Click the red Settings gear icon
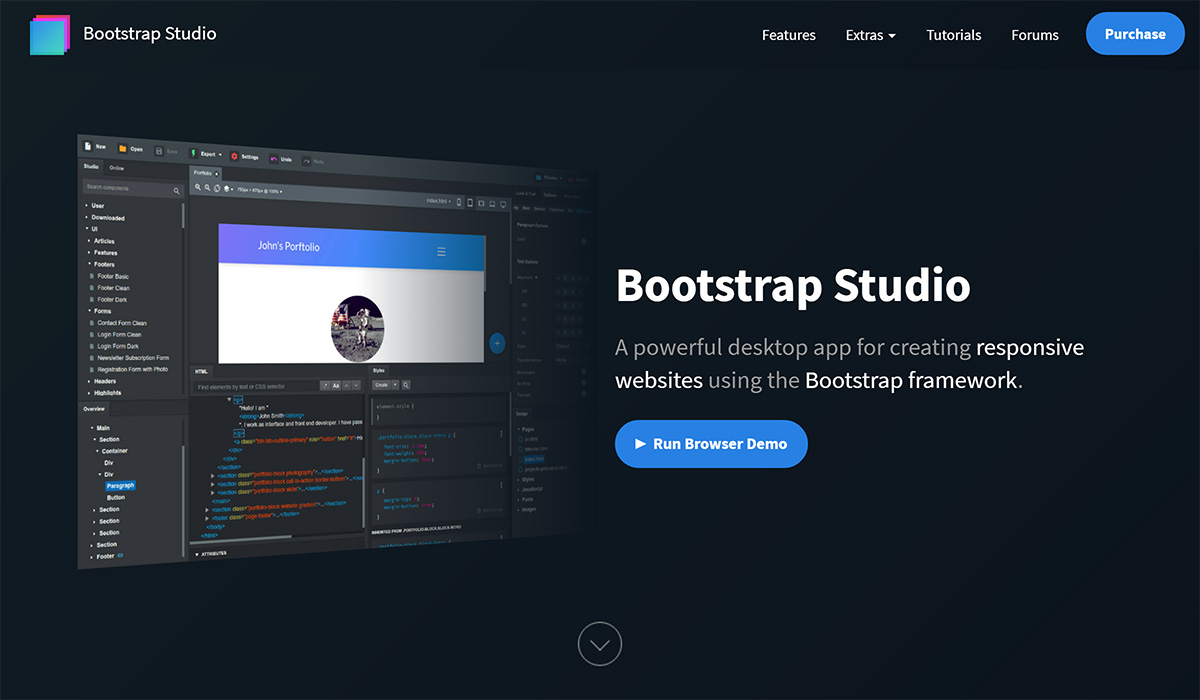 pyautogui.click(x=235, y=156)
